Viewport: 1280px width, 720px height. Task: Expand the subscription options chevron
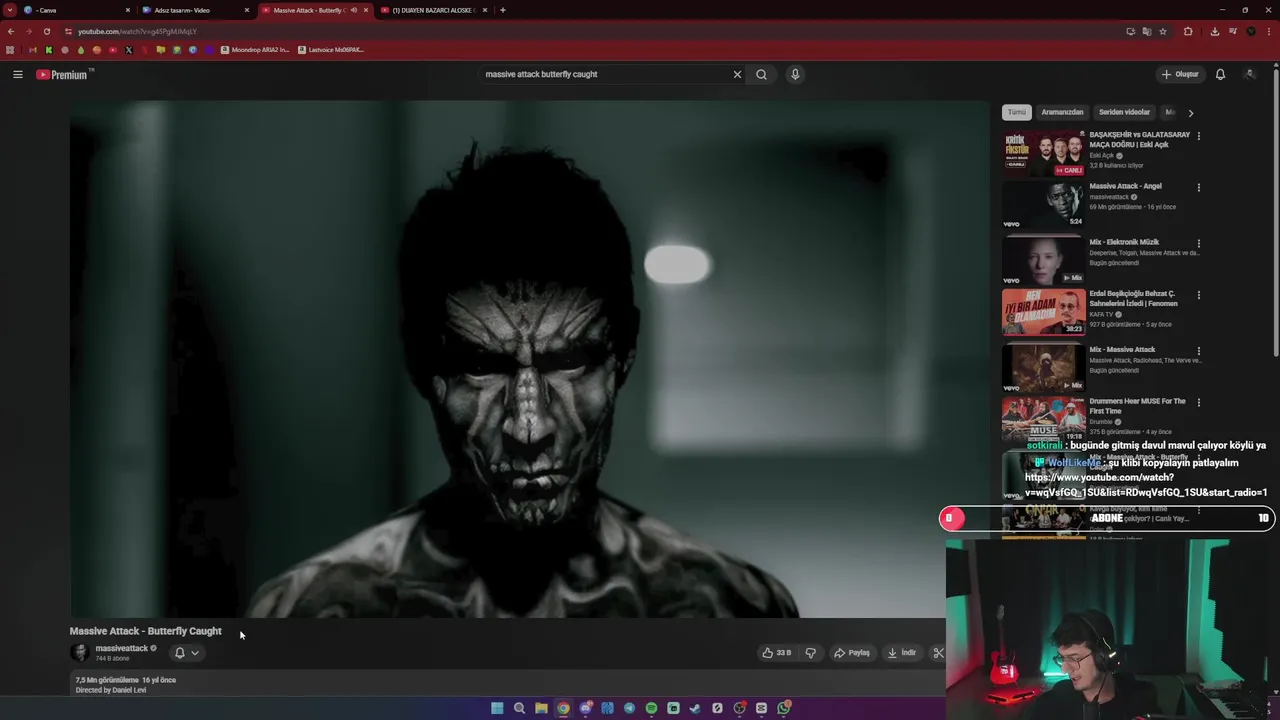click(195, 653)
